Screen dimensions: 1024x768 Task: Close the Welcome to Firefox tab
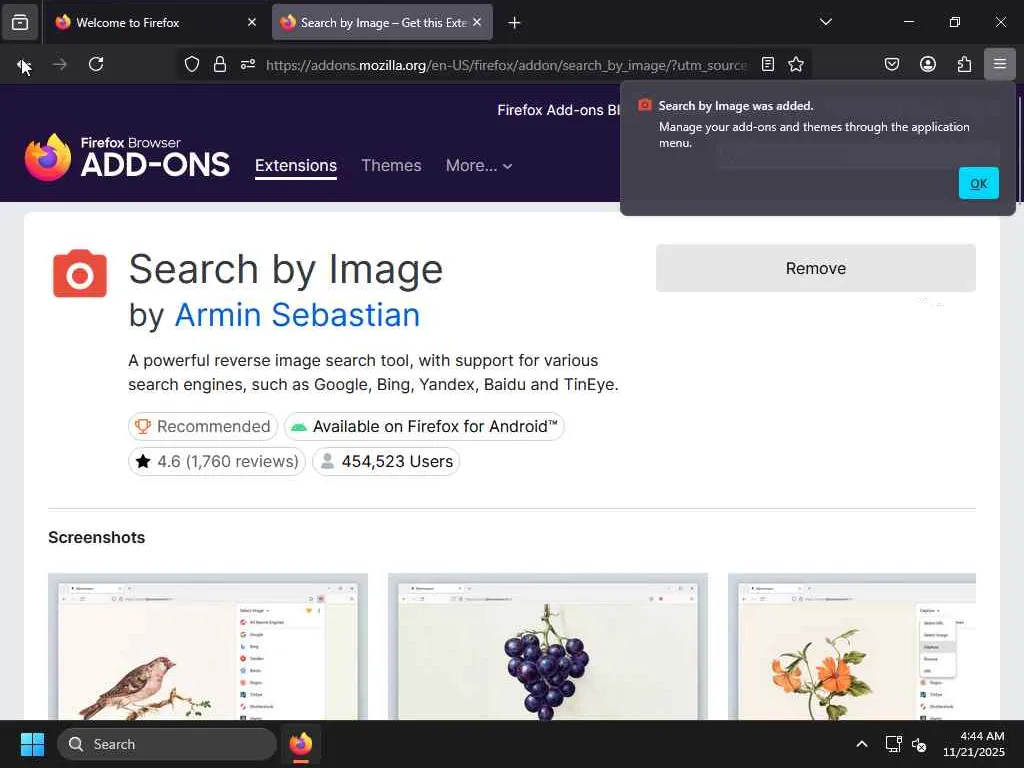tap(251, 22)
